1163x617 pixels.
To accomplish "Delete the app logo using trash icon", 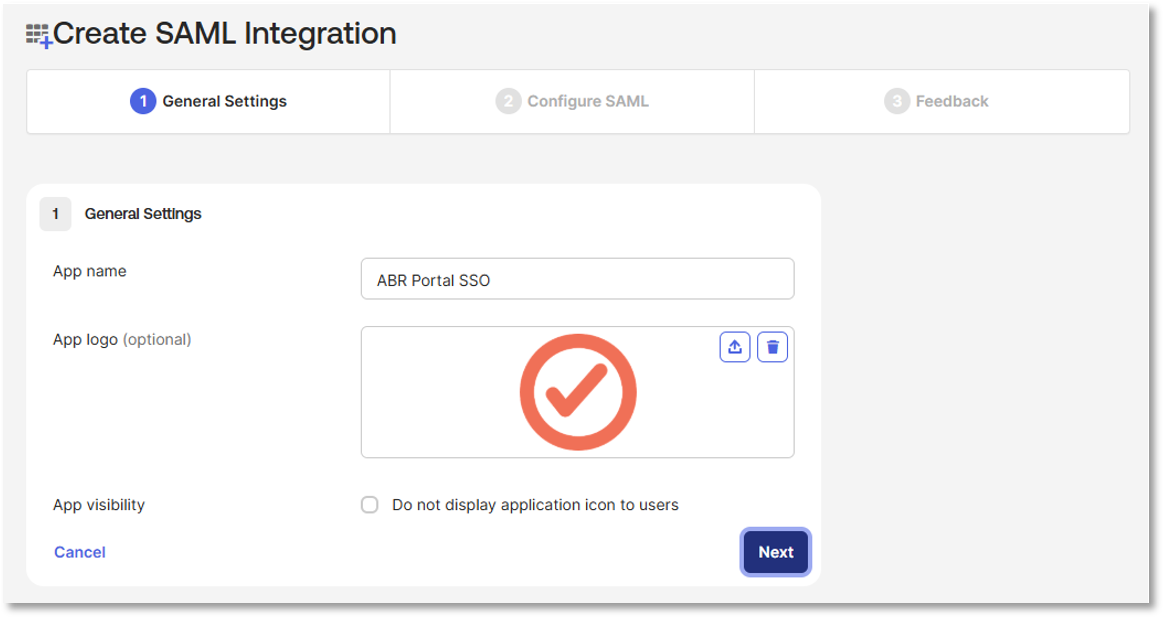I will tap(772, 347).
